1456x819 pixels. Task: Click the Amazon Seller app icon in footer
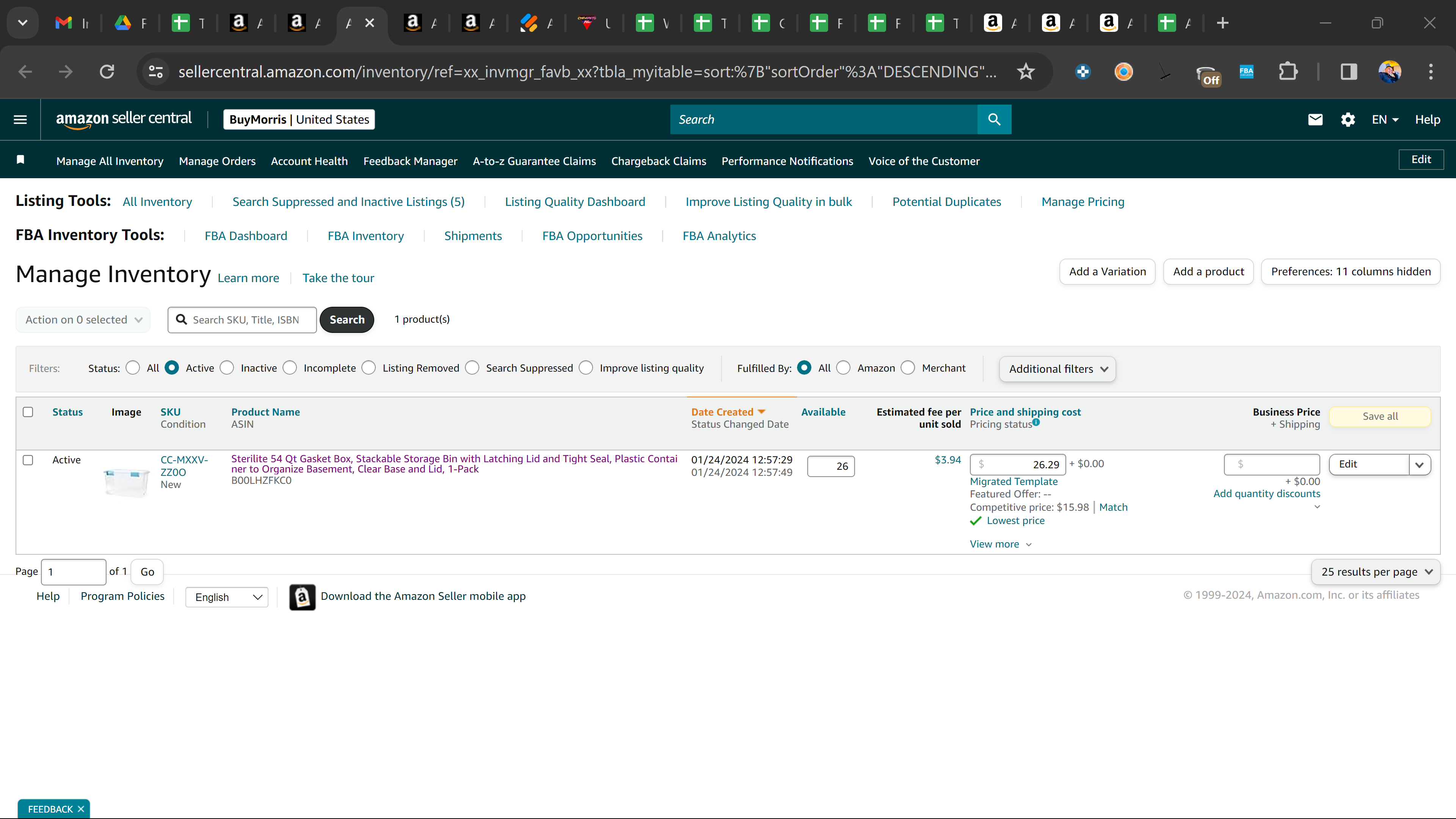303,597
